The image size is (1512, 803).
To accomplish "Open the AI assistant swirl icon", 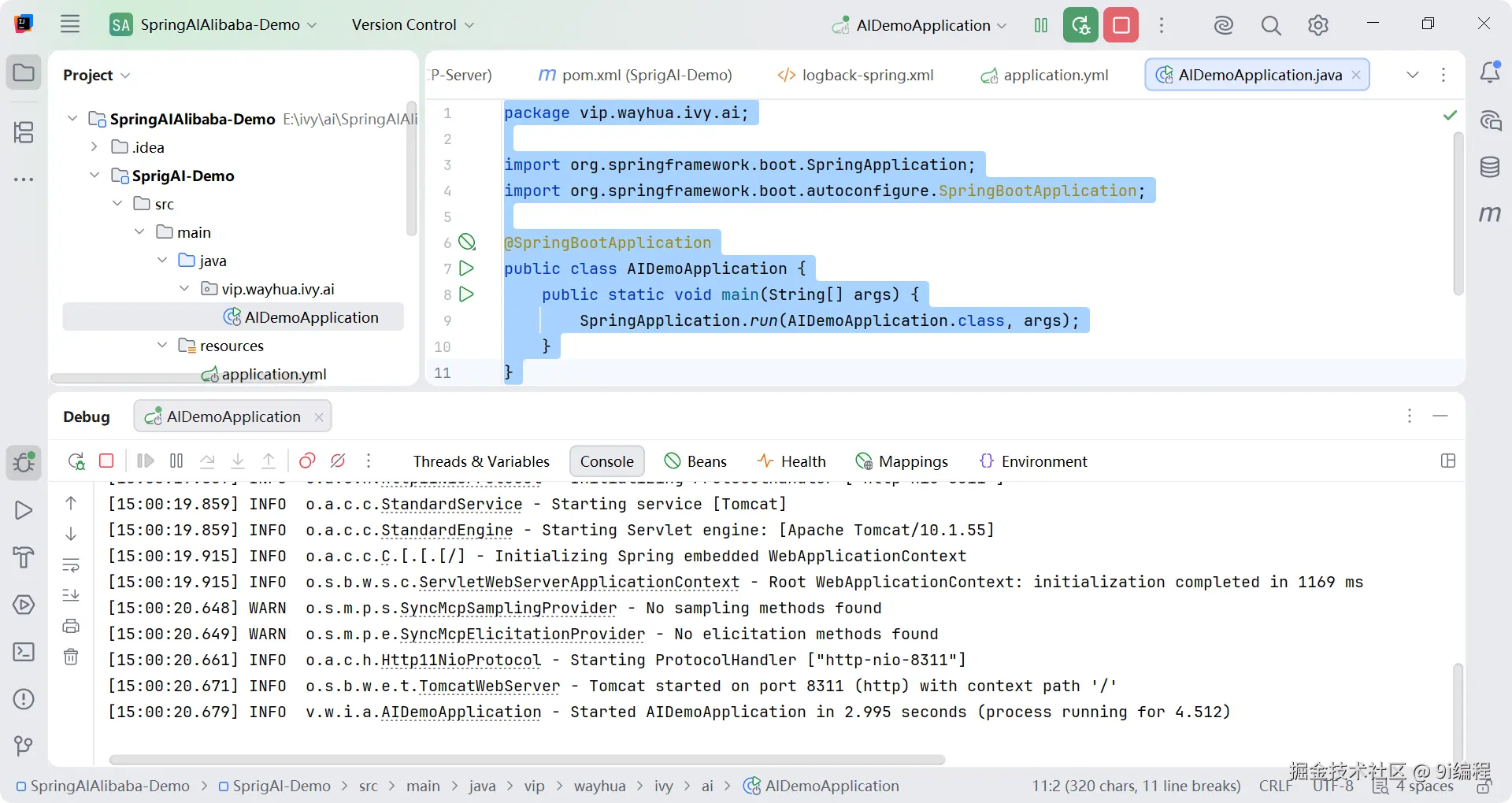I will click(x=1223, y=25).
